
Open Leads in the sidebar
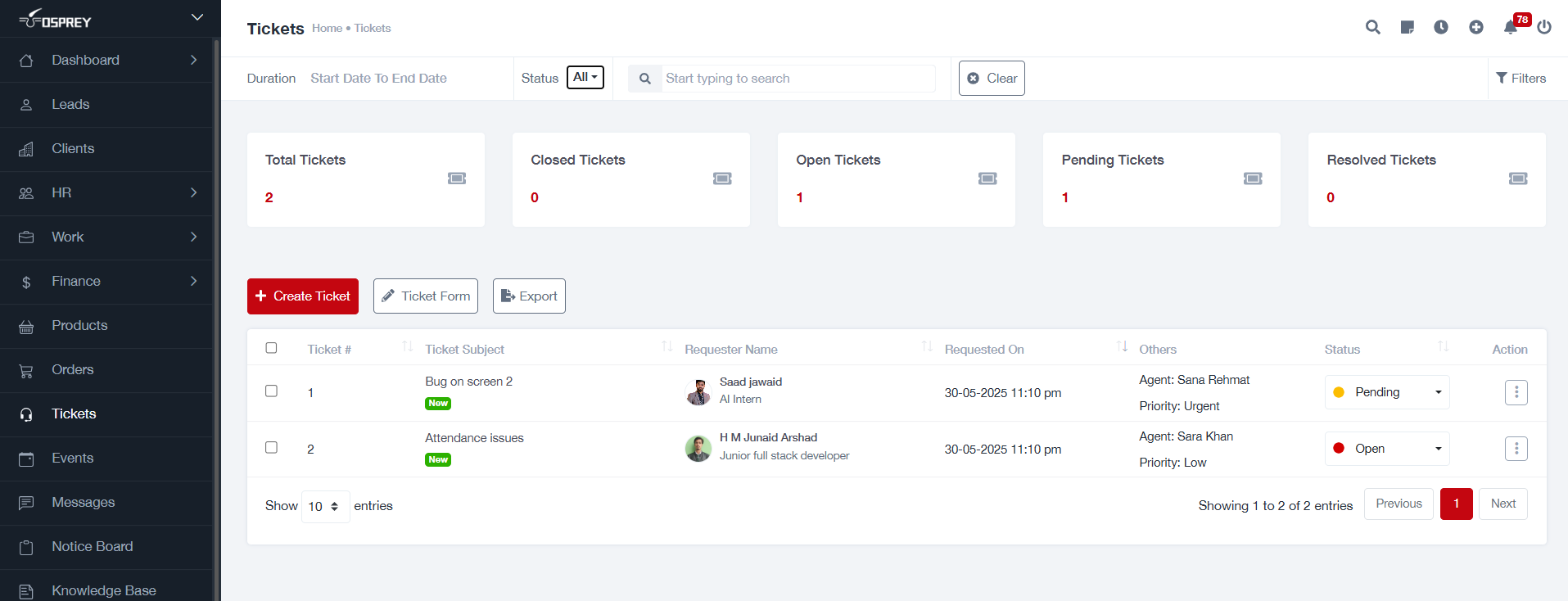tap(70, 105)
